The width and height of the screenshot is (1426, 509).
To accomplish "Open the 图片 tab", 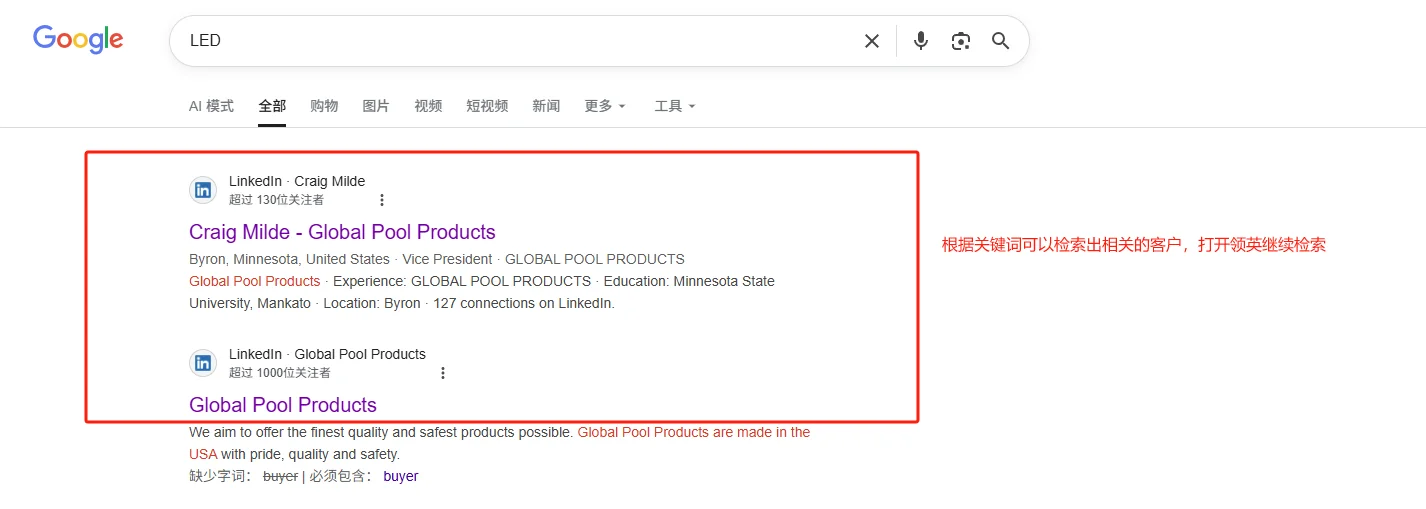I will point(376,106).
